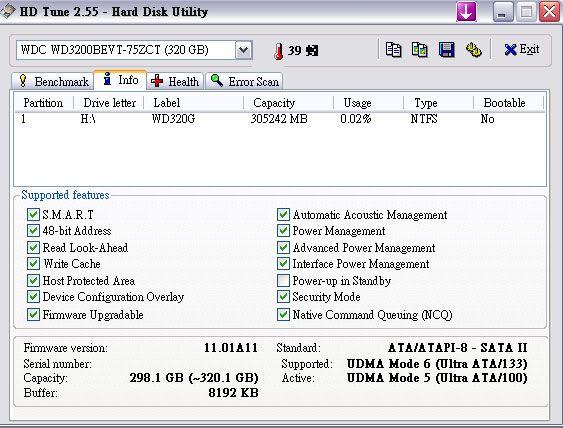Click the light bulb icon on the Benchmark tab

tap(23, 81)
